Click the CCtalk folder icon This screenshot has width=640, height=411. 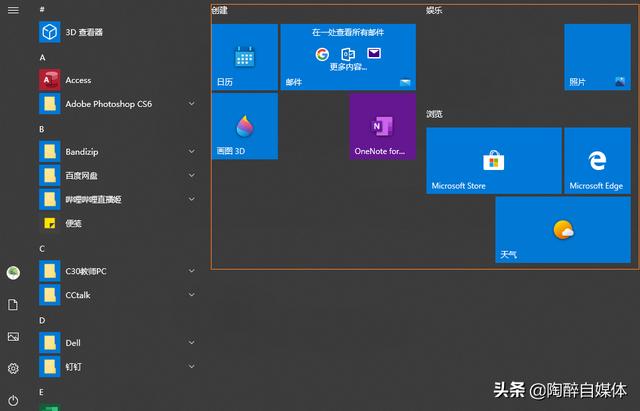[x=49, y=295]
